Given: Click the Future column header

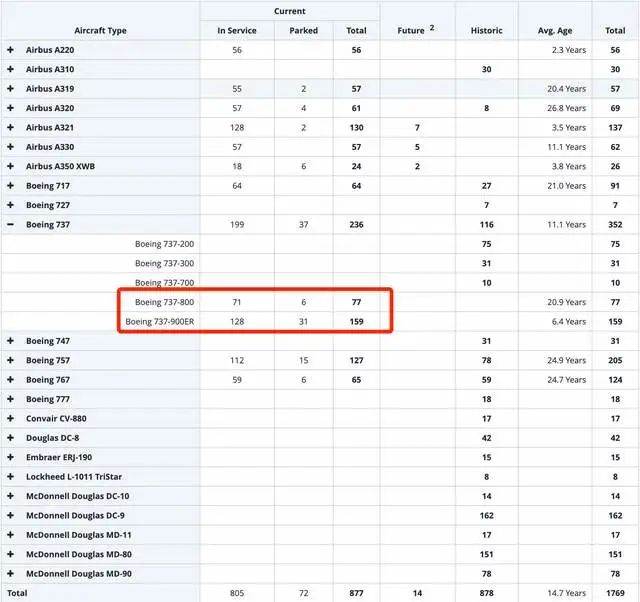Looking at the screenshot, I should [411, 31].
